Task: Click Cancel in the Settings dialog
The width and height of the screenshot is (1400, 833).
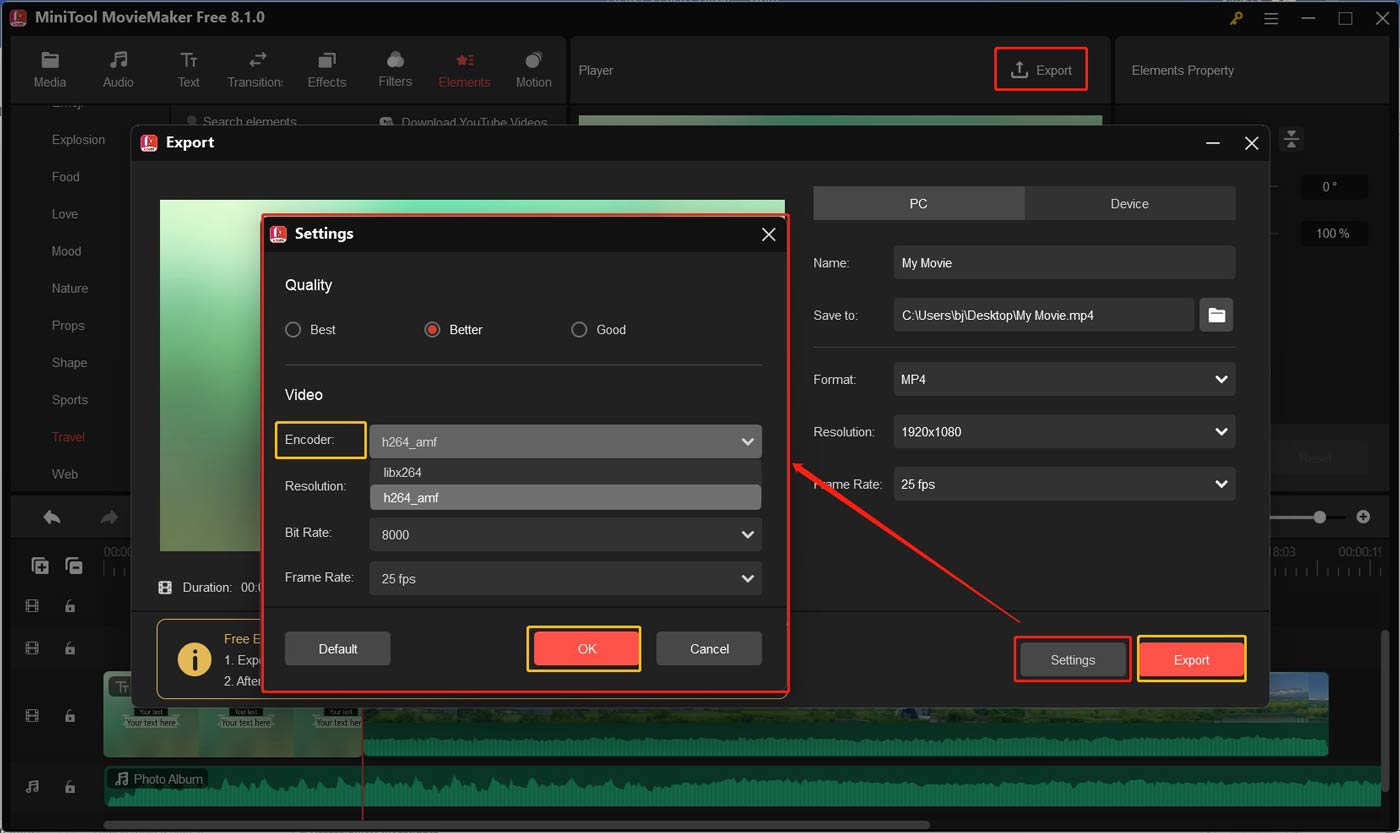Action: tap(709, 649)
